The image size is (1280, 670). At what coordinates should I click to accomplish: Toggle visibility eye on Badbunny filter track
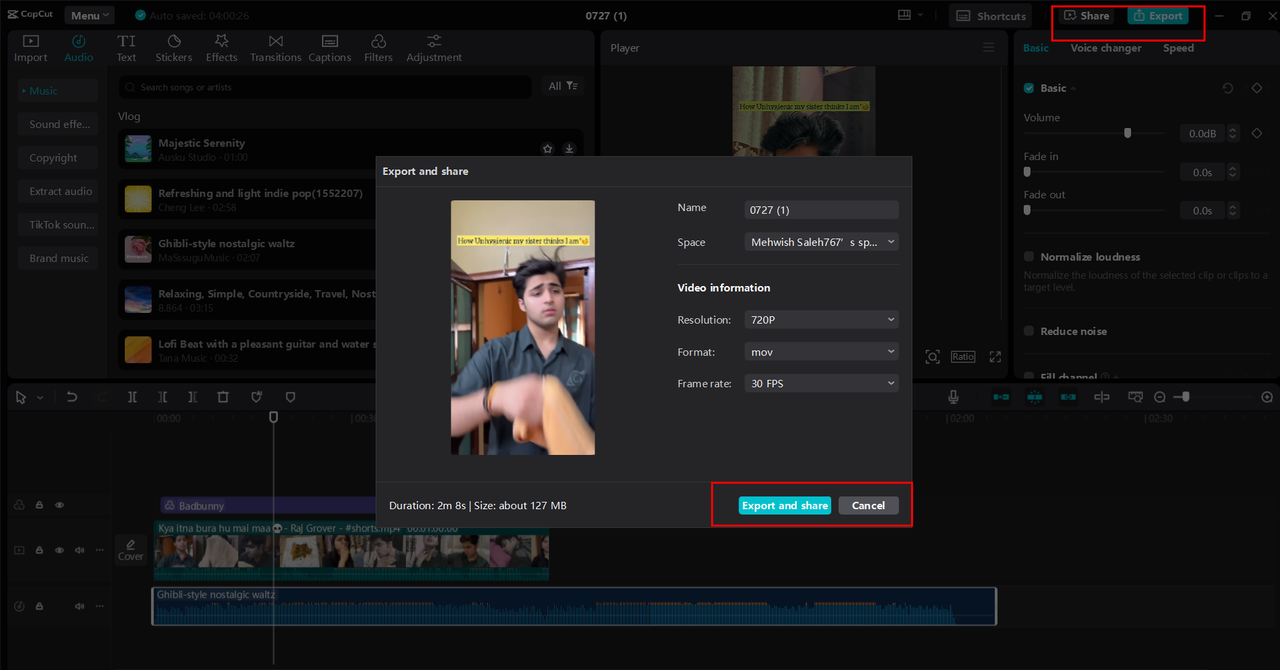pyautogui.click(x=59, y=505)
